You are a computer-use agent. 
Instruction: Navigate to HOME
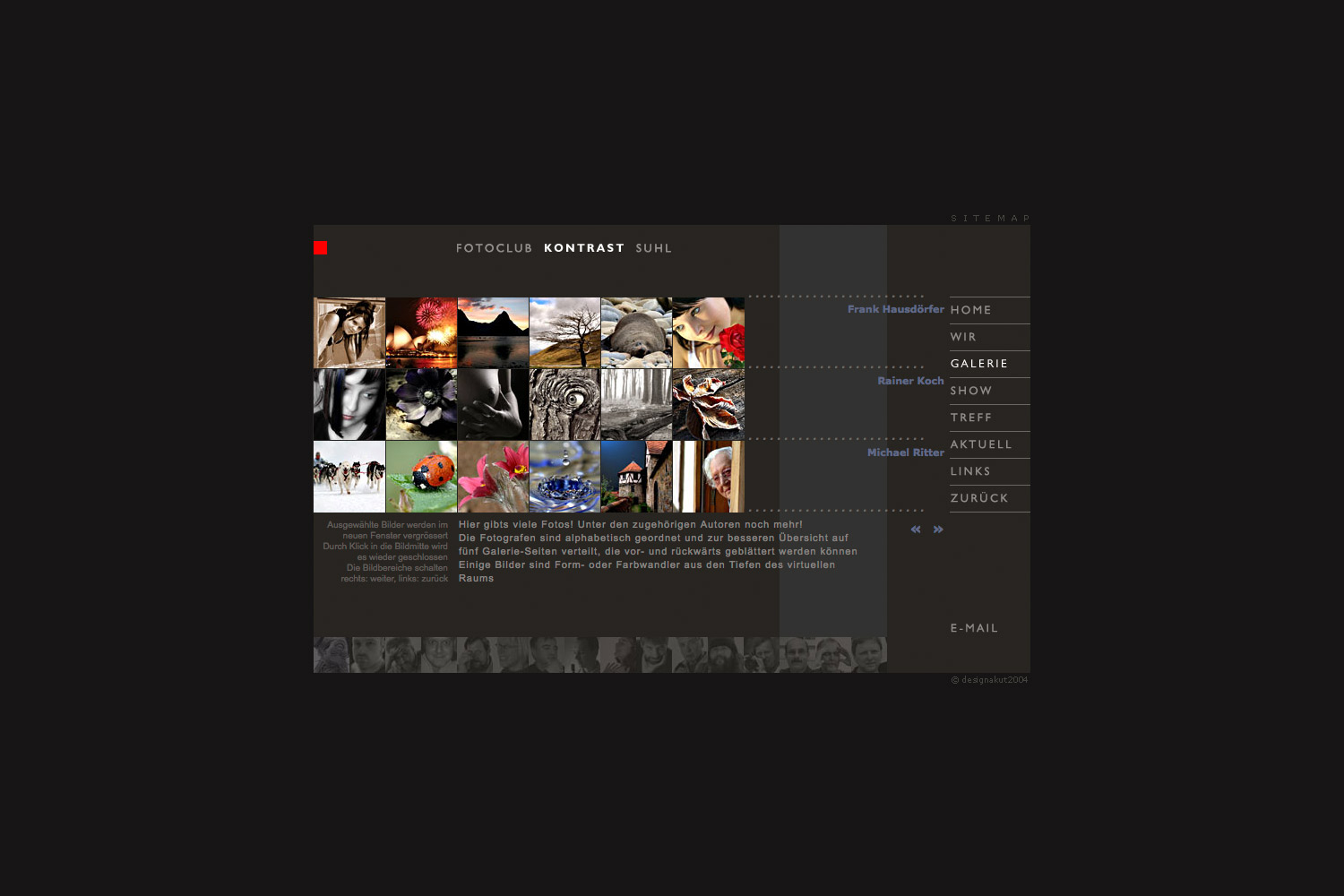tap(972, 309)
